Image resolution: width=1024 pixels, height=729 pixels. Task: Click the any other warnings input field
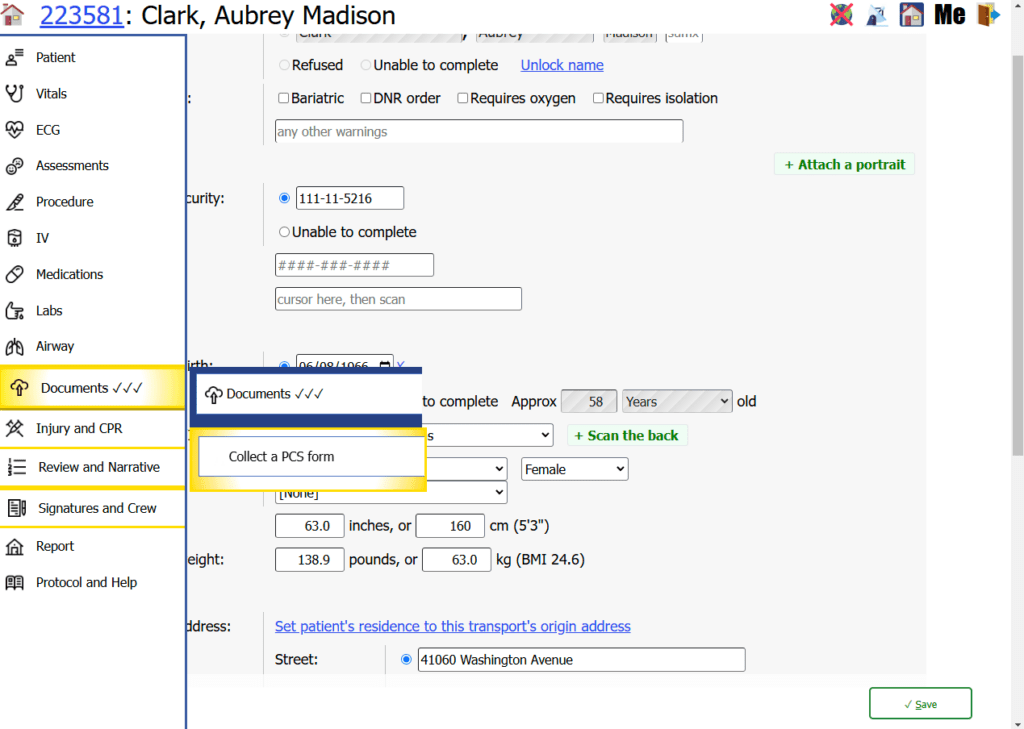[x=478, y=130]
